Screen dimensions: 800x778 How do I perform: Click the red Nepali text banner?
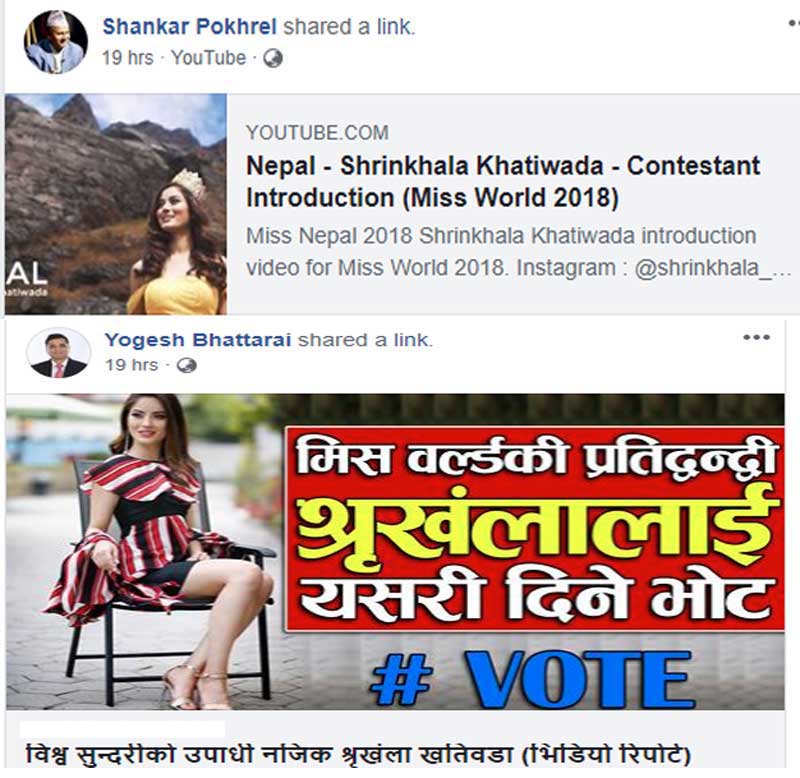(x=534, y=529)
